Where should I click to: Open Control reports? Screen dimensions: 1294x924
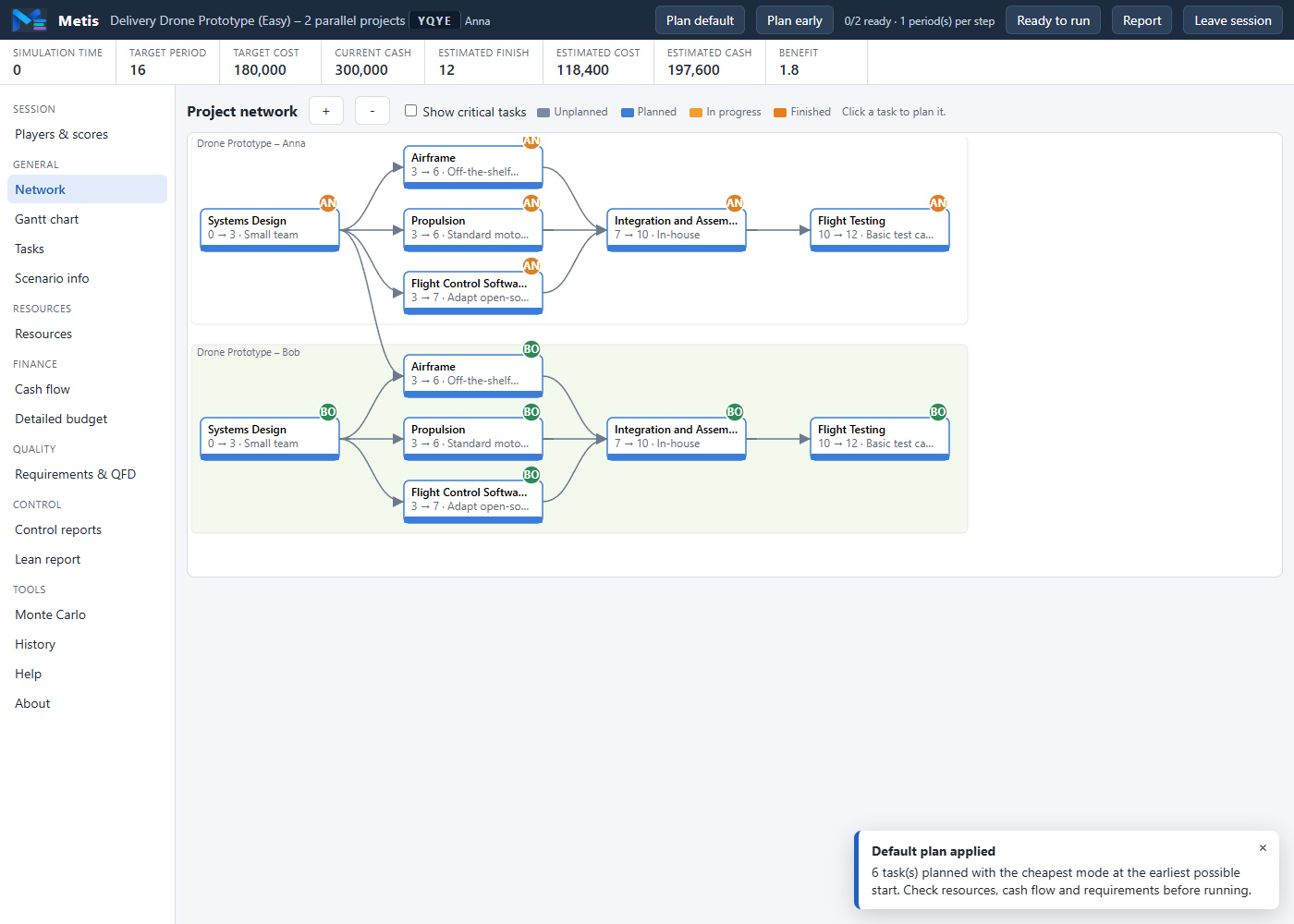click(x=87, y=529)
